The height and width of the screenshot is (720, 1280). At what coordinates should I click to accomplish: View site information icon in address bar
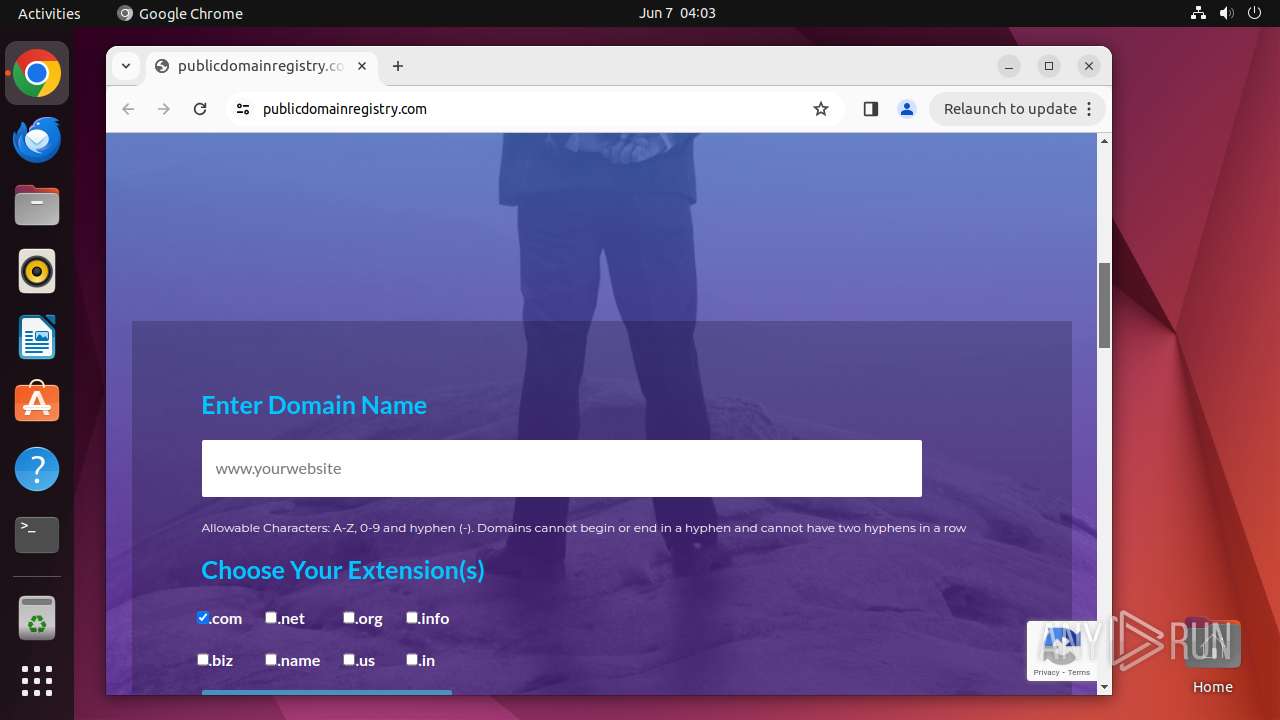point(243,109)
